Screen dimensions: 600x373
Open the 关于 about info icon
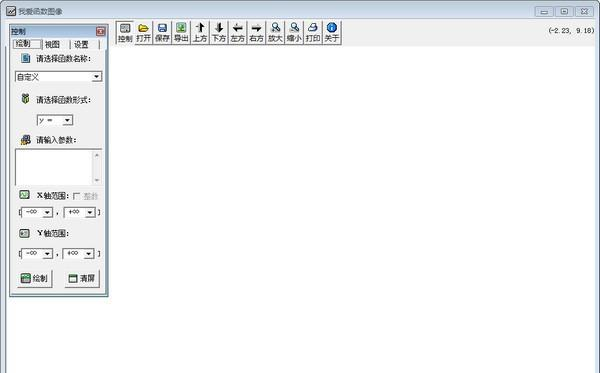click(332, 32)
